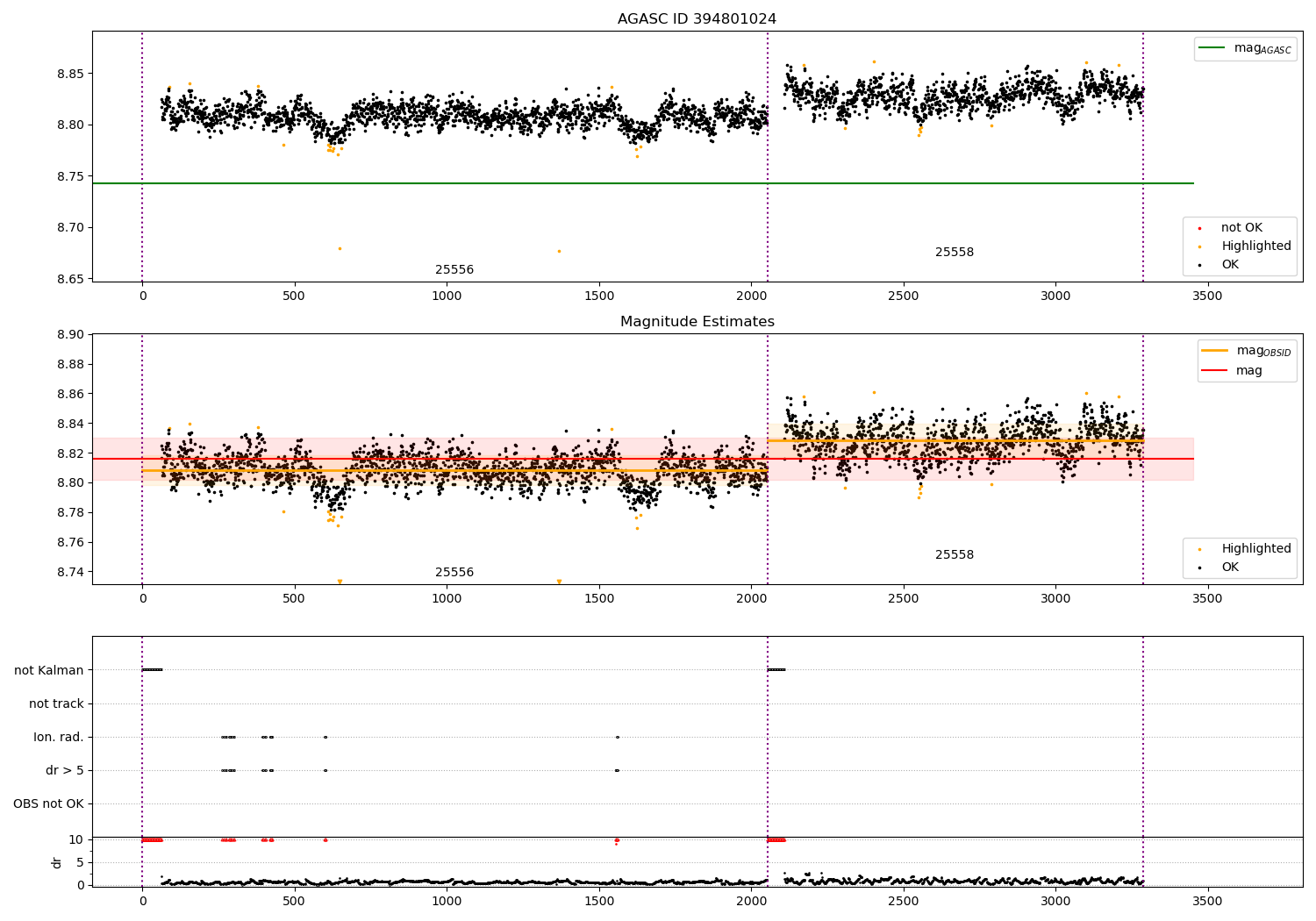Click the 'not track' axis label
This screenshot has height=921, width=1316.
(56, 704)
